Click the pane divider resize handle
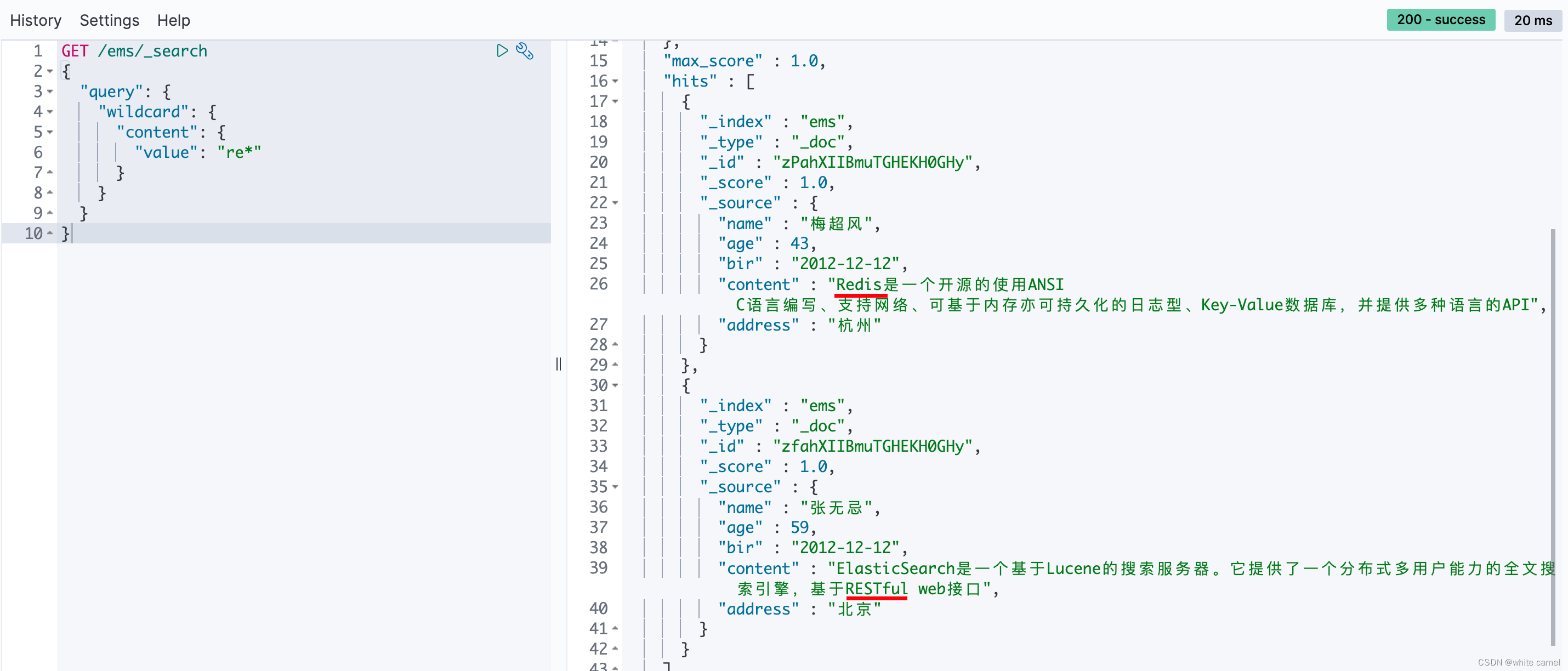The height and width of the screenshot is (671, 1568). 558,364
